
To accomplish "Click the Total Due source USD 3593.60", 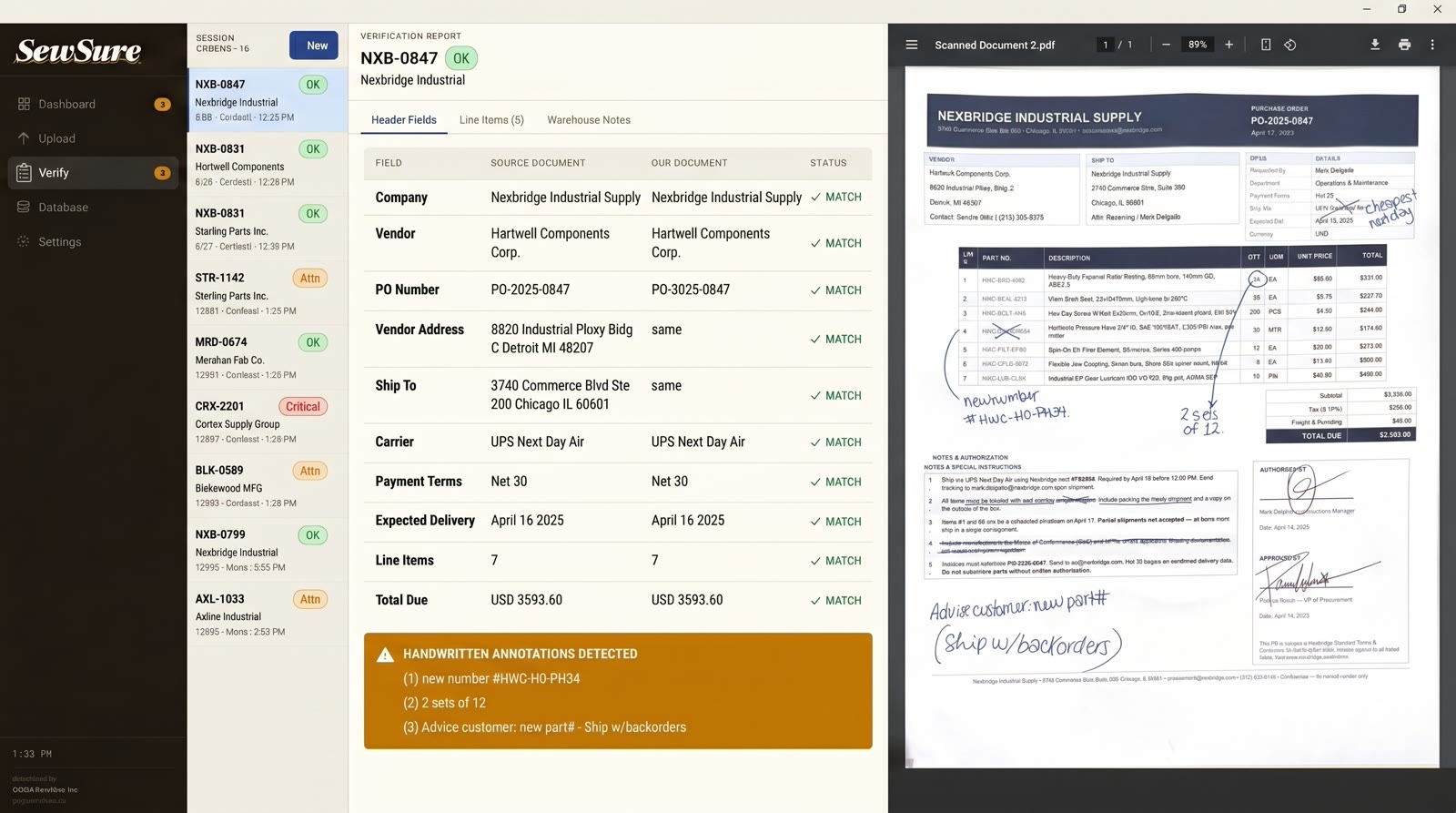I will click(x=527, y=600).
